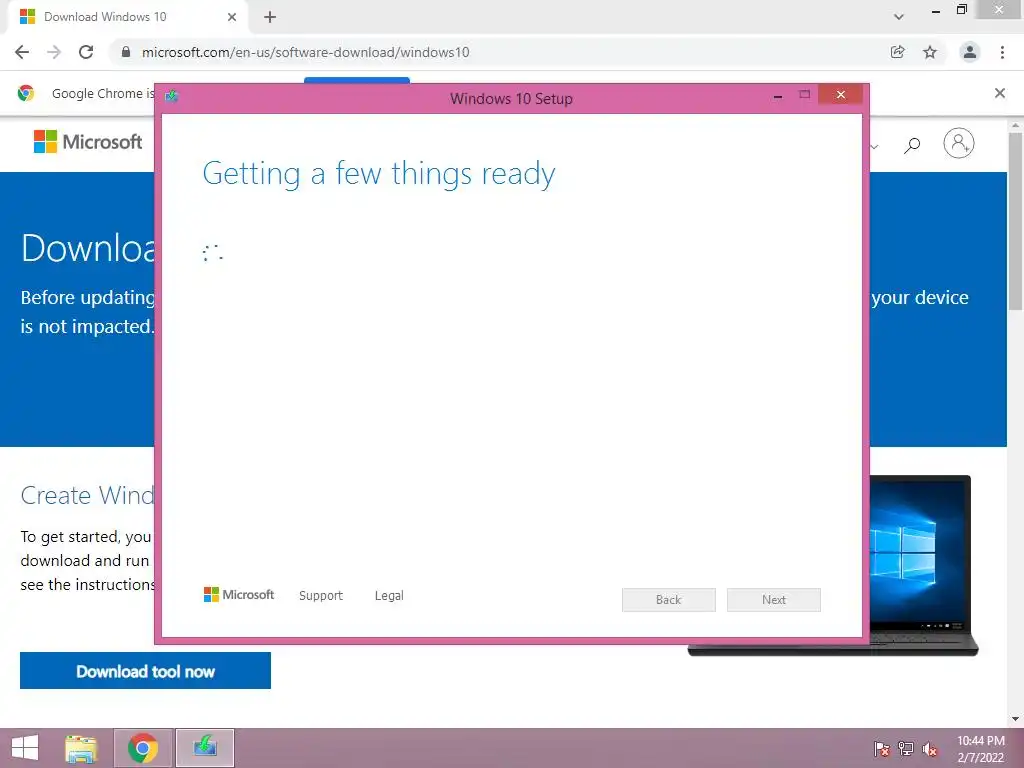Open the tab search chevron in Chrome

[x=899, y=17]
